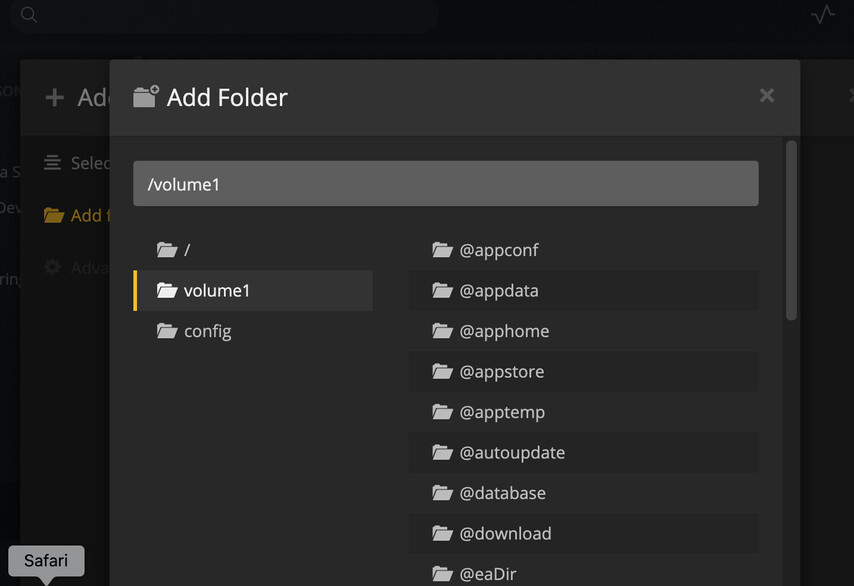
Task: Open the @autoupdate folder
Action: click(x=512, y=453)
